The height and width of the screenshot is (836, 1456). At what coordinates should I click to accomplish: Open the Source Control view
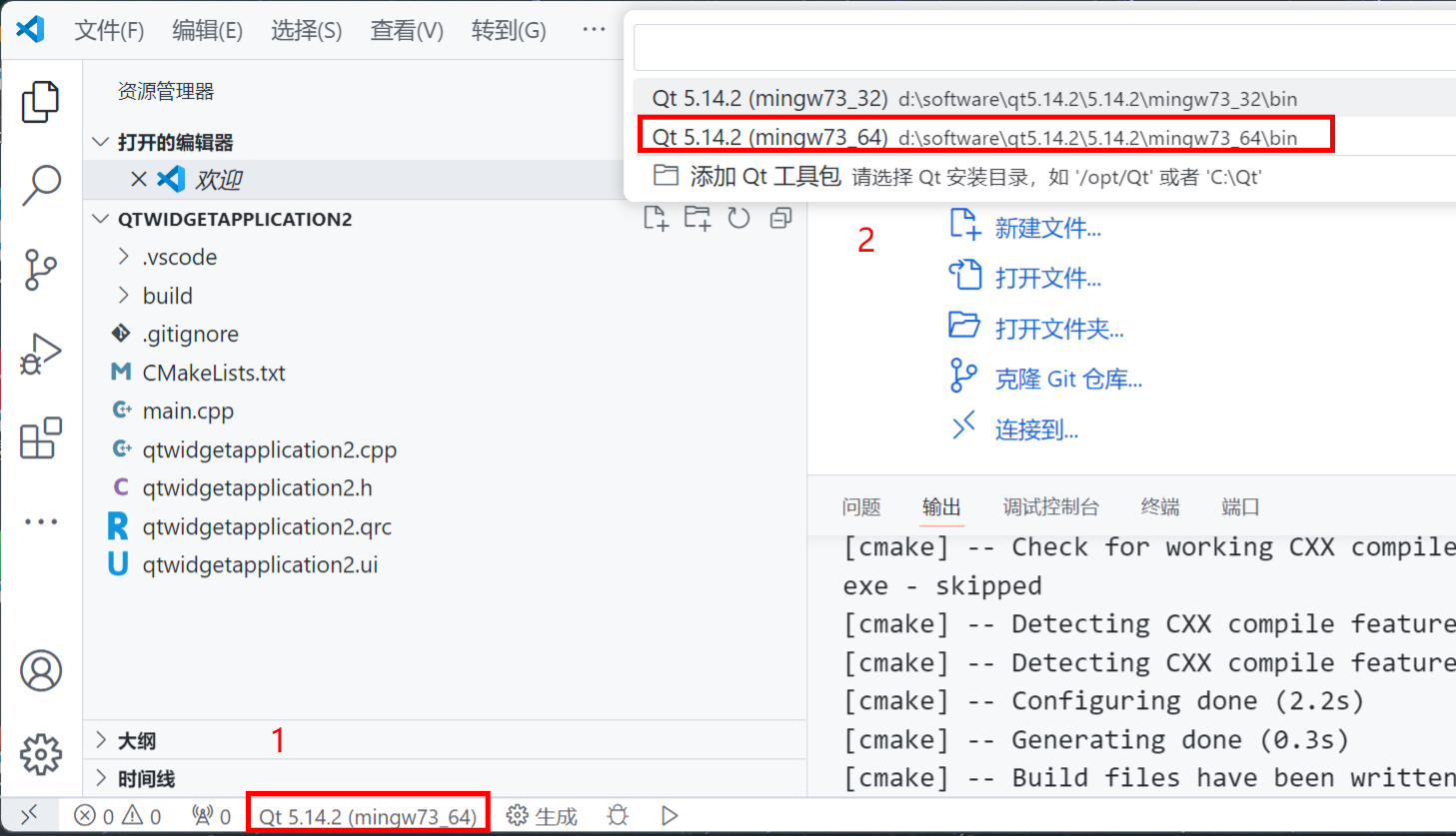point(41,270)
